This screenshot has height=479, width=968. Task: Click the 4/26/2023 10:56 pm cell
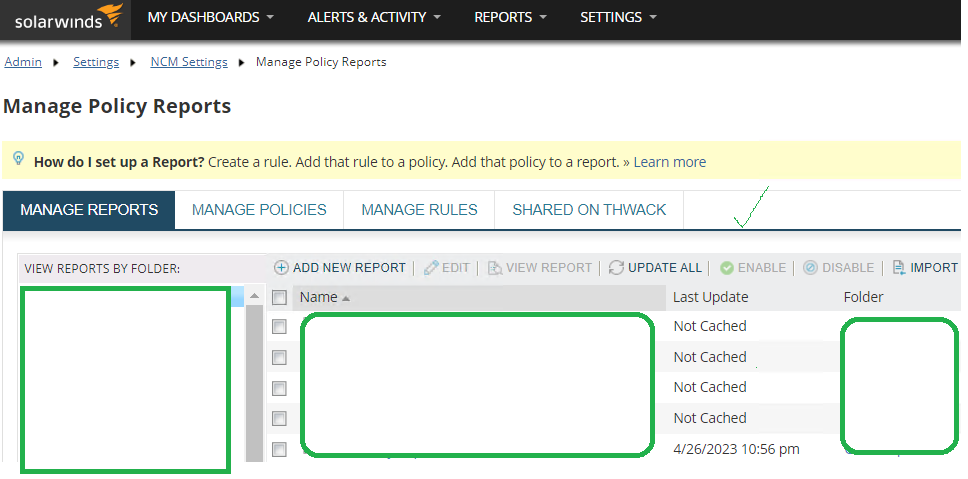point(736,449)
